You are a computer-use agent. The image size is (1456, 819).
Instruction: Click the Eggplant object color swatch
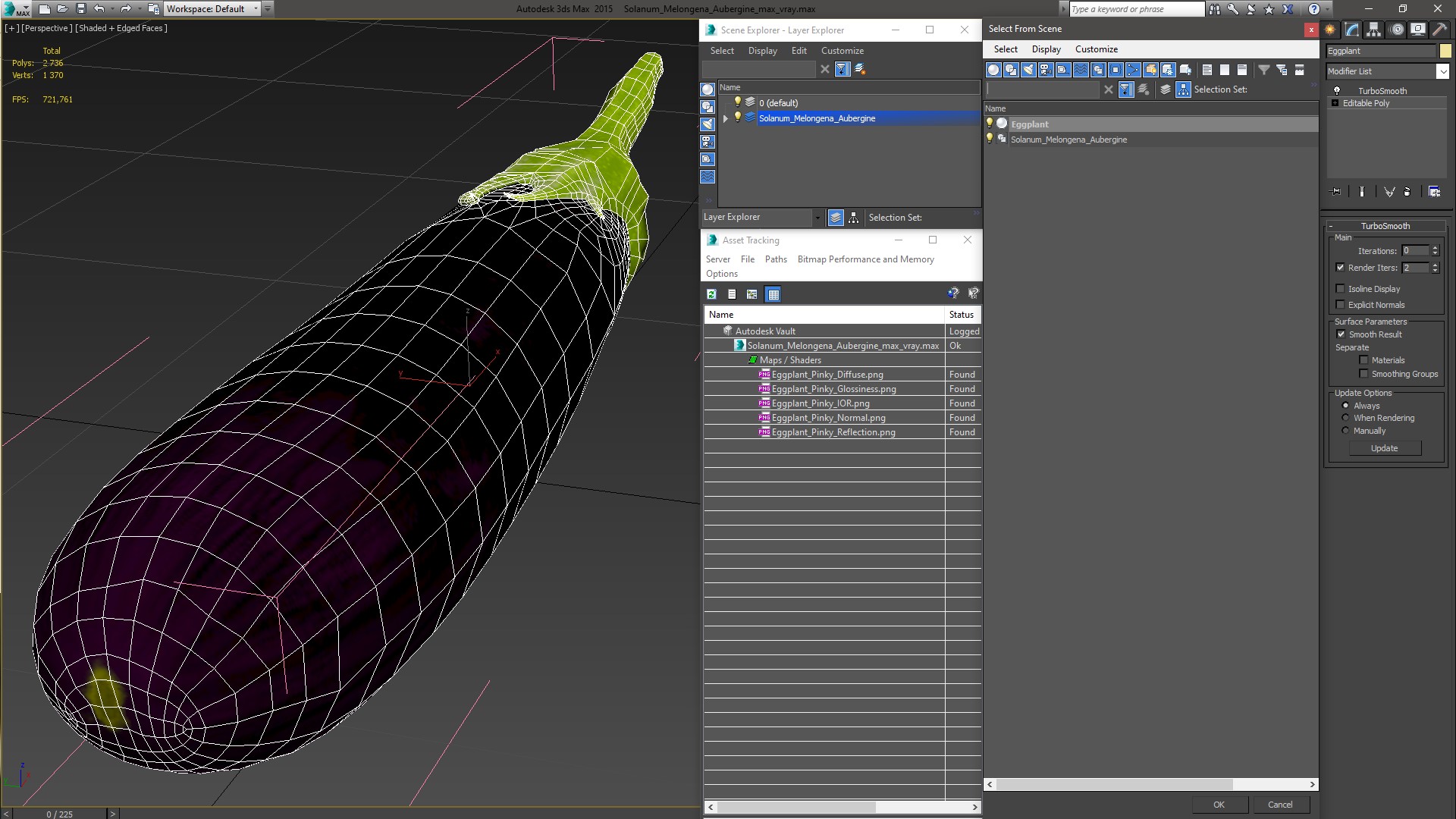[1445, 51]
